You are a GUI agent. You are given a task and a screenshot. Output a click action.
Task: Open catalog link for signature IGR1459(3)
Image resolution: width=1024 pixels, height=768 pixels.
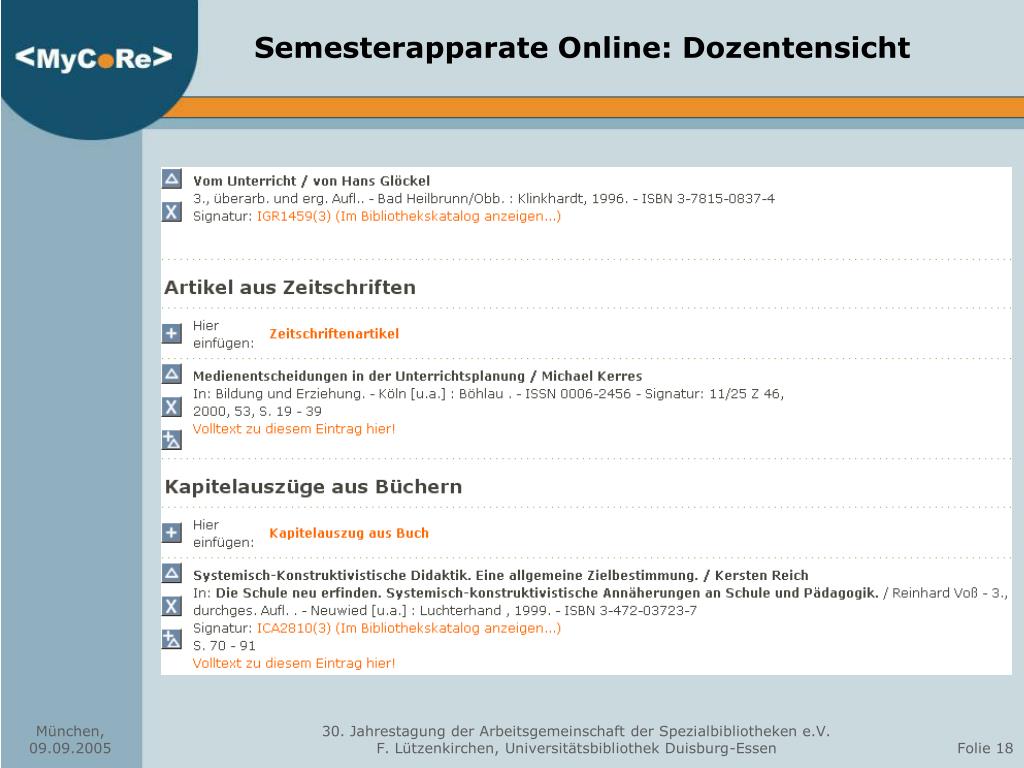click(x=409, y=216)
